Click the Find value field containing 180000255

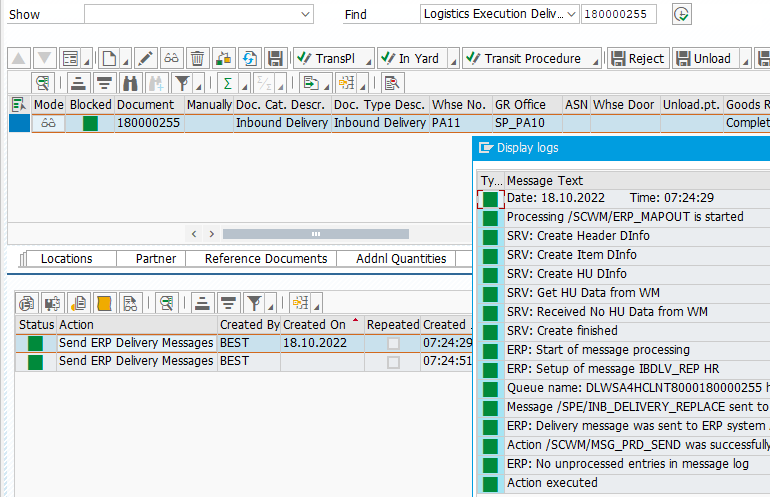click(x=618, y=14)
